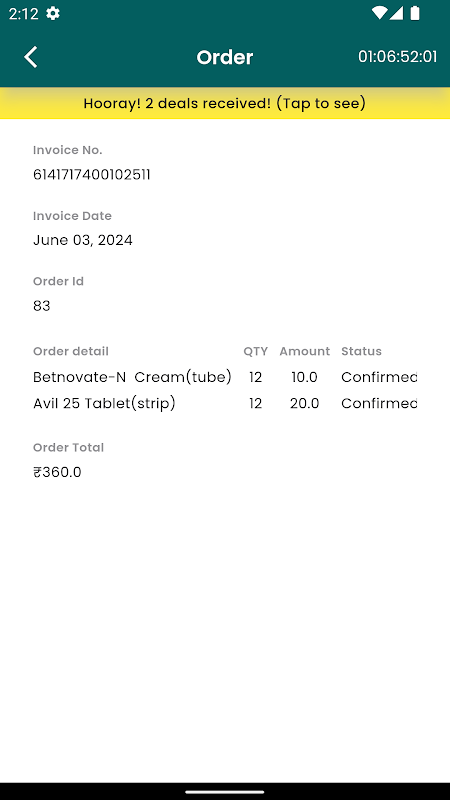Tap the order id value 83
This screenshot has width=450, height=800.
[42, 306]
